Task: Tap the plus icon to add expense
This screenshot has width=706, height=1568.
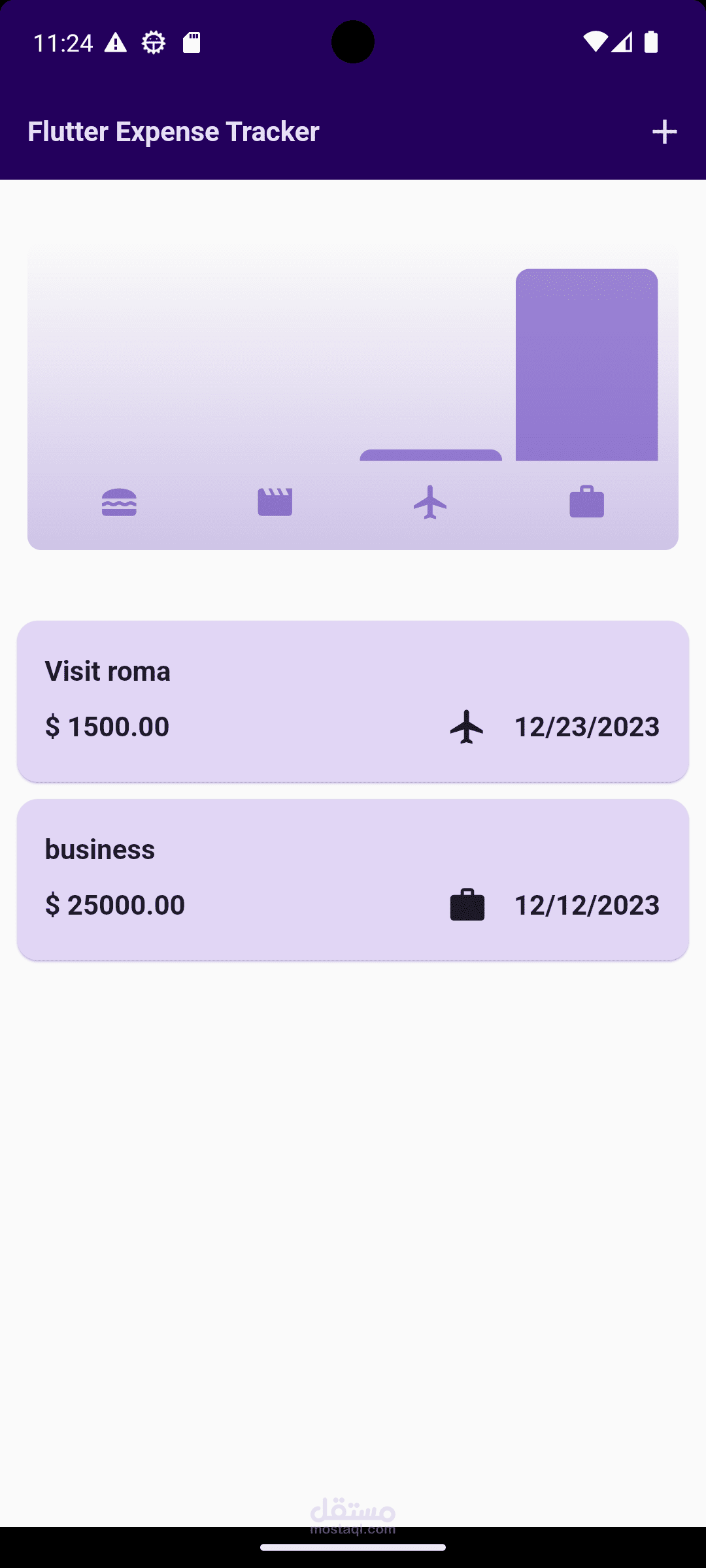Action: [664, 132]
